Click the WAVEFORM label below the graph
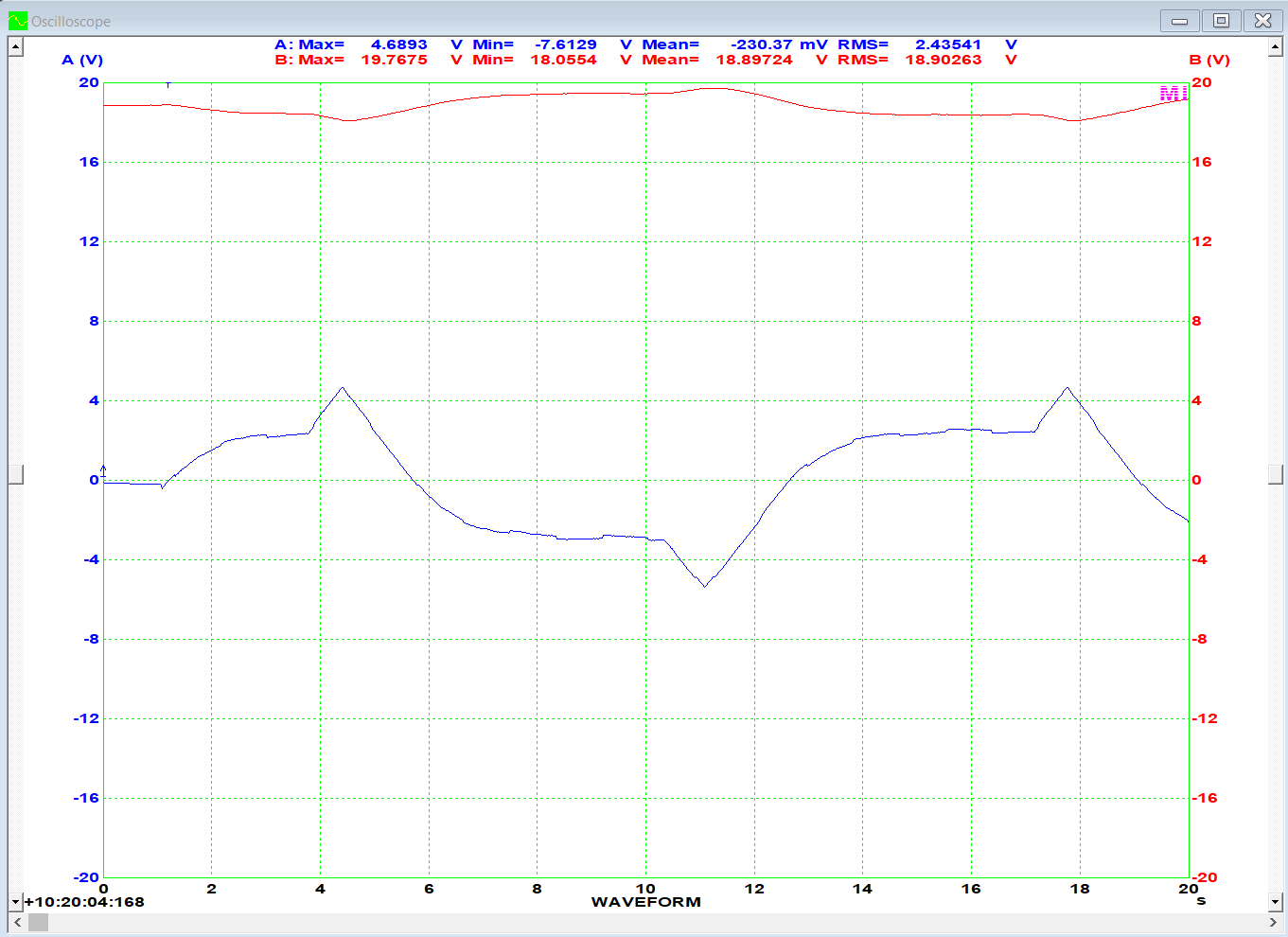Image resolution: width=1288 pixels, height=937 pixels. click(x=645, y=902)
